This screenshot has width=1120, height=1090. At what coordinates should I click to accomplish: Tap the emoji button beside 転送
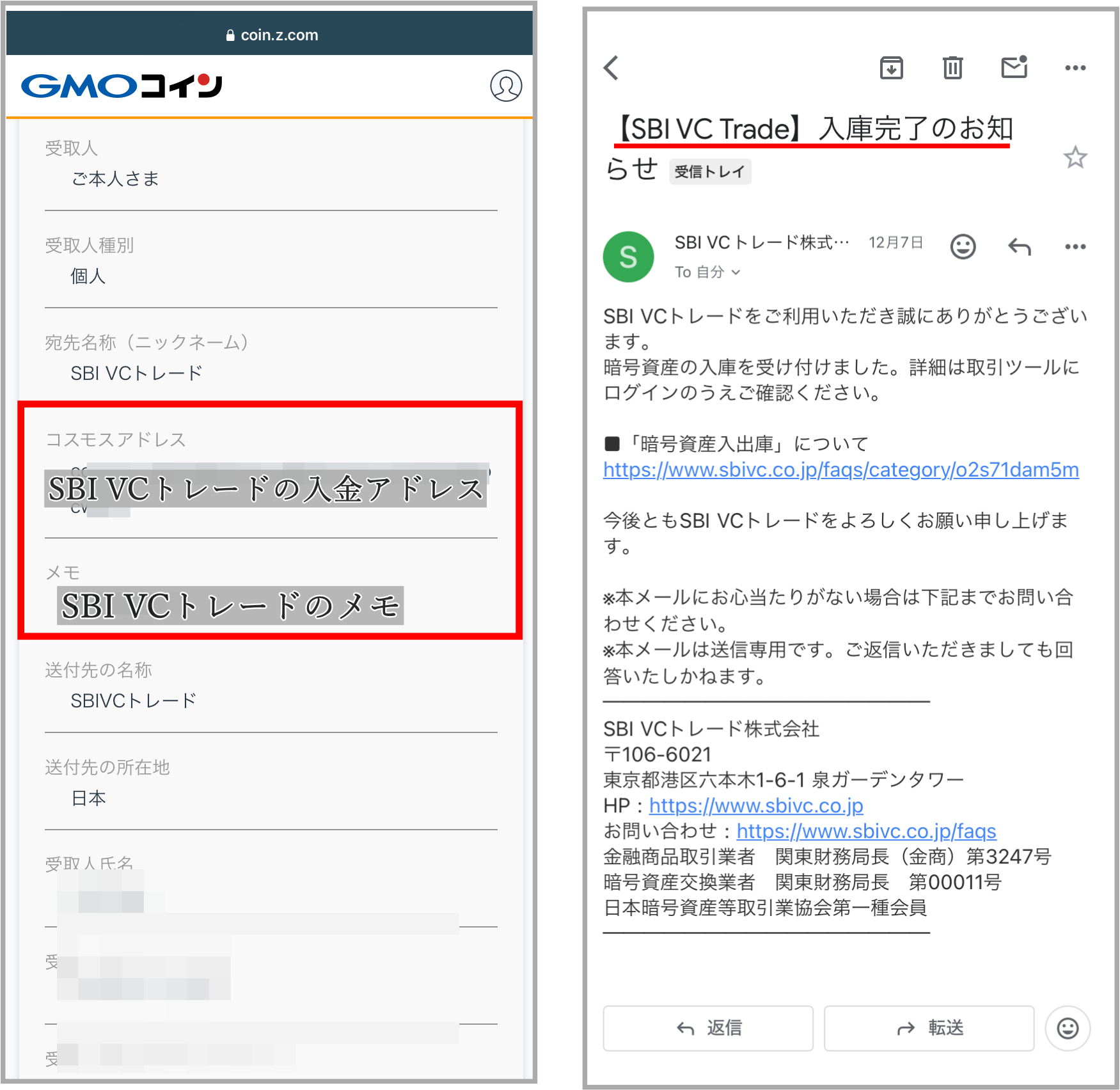click(1068, 1028)
